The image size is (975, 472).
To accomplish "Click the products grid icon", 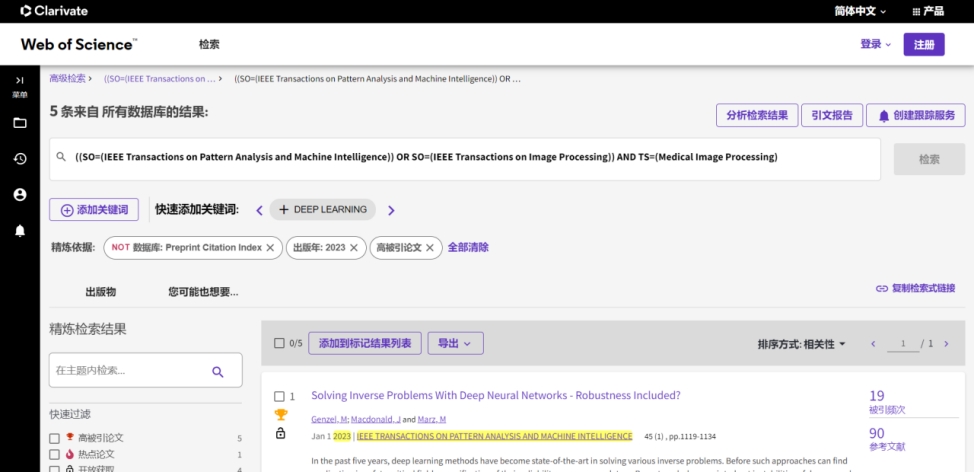I will point(916,11).
